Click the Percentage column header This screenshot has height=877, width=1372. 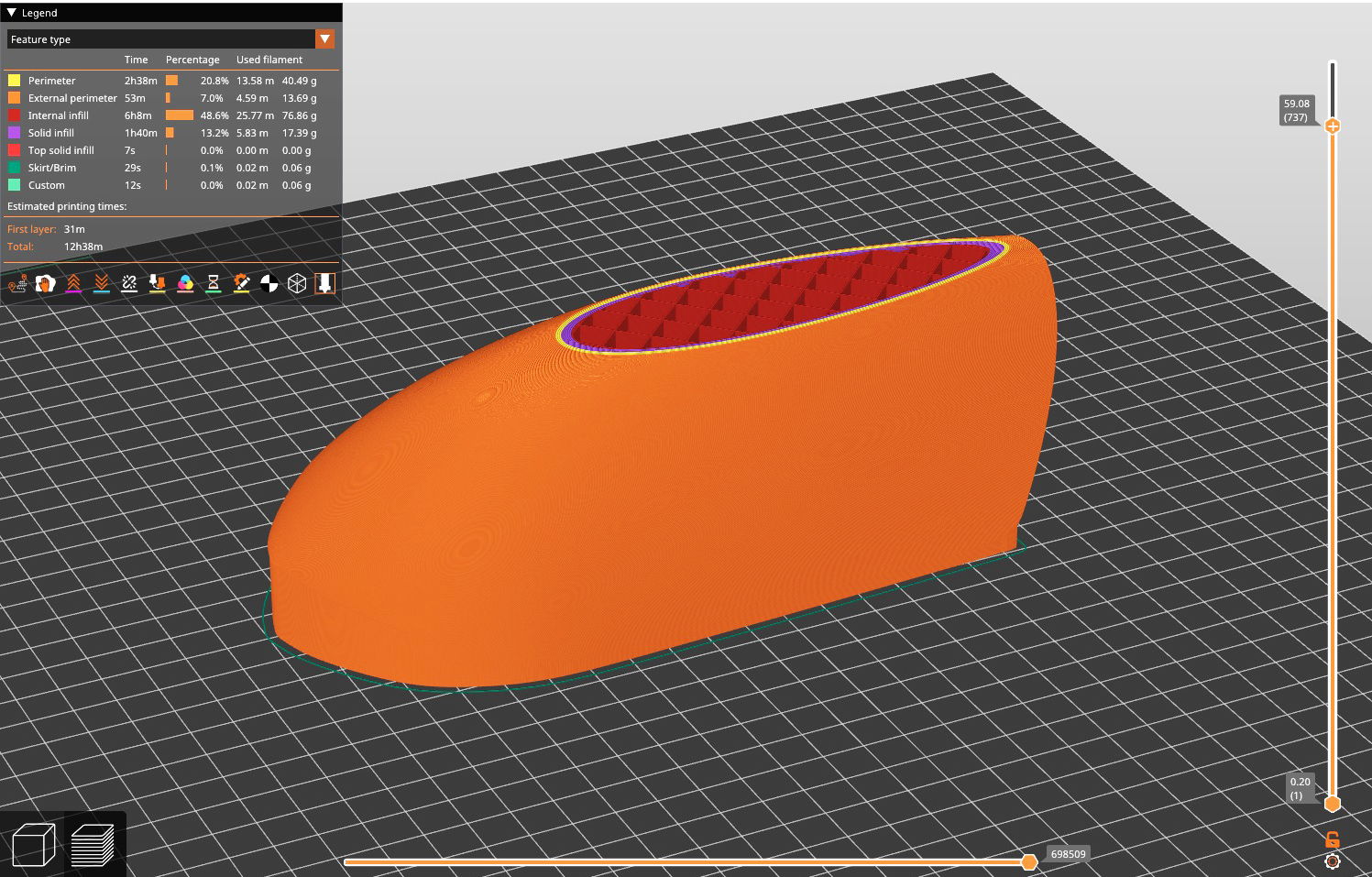point(192,60)
